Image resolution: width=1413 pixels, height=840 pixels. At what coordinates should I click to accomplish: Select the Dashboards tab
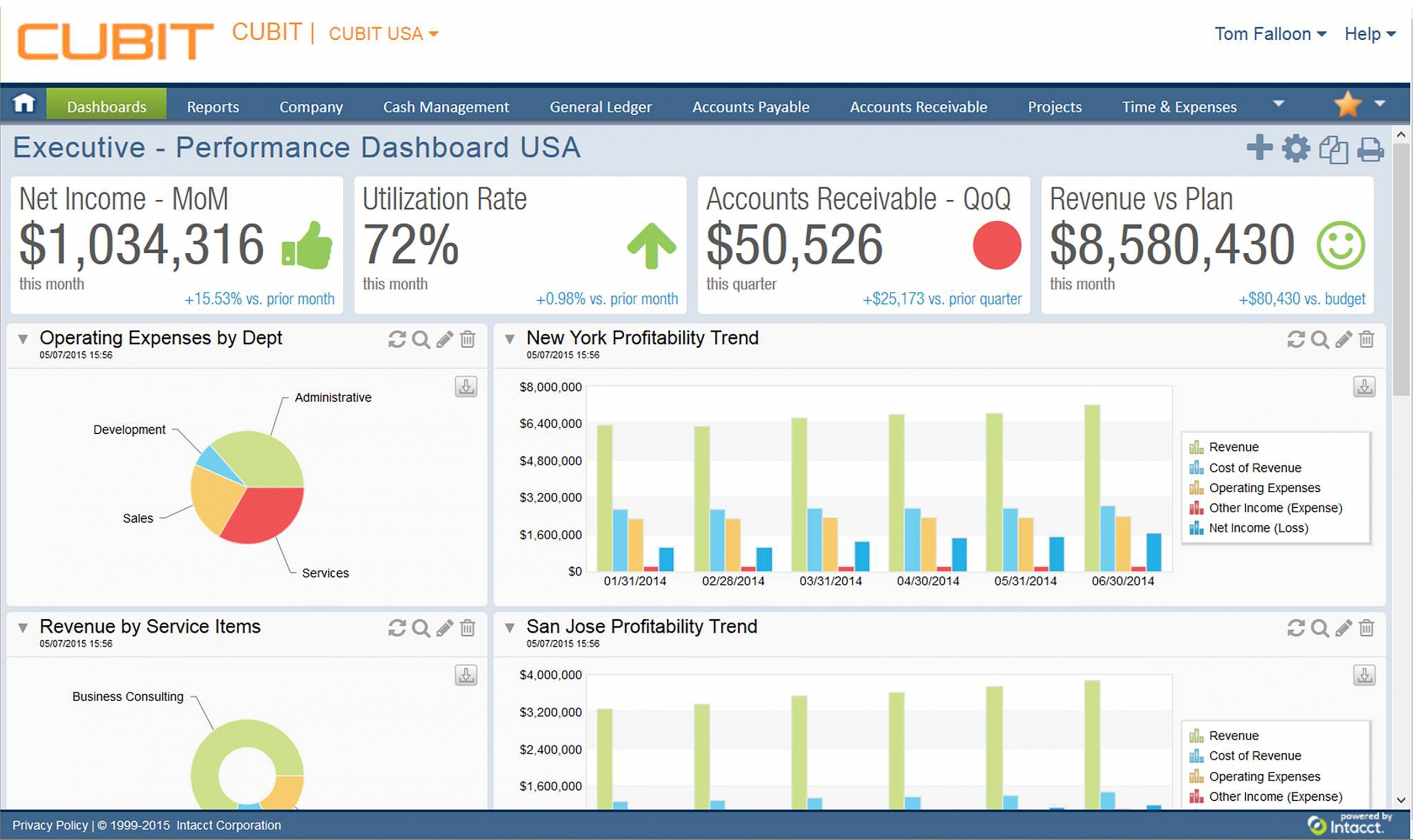coord(107,104)
